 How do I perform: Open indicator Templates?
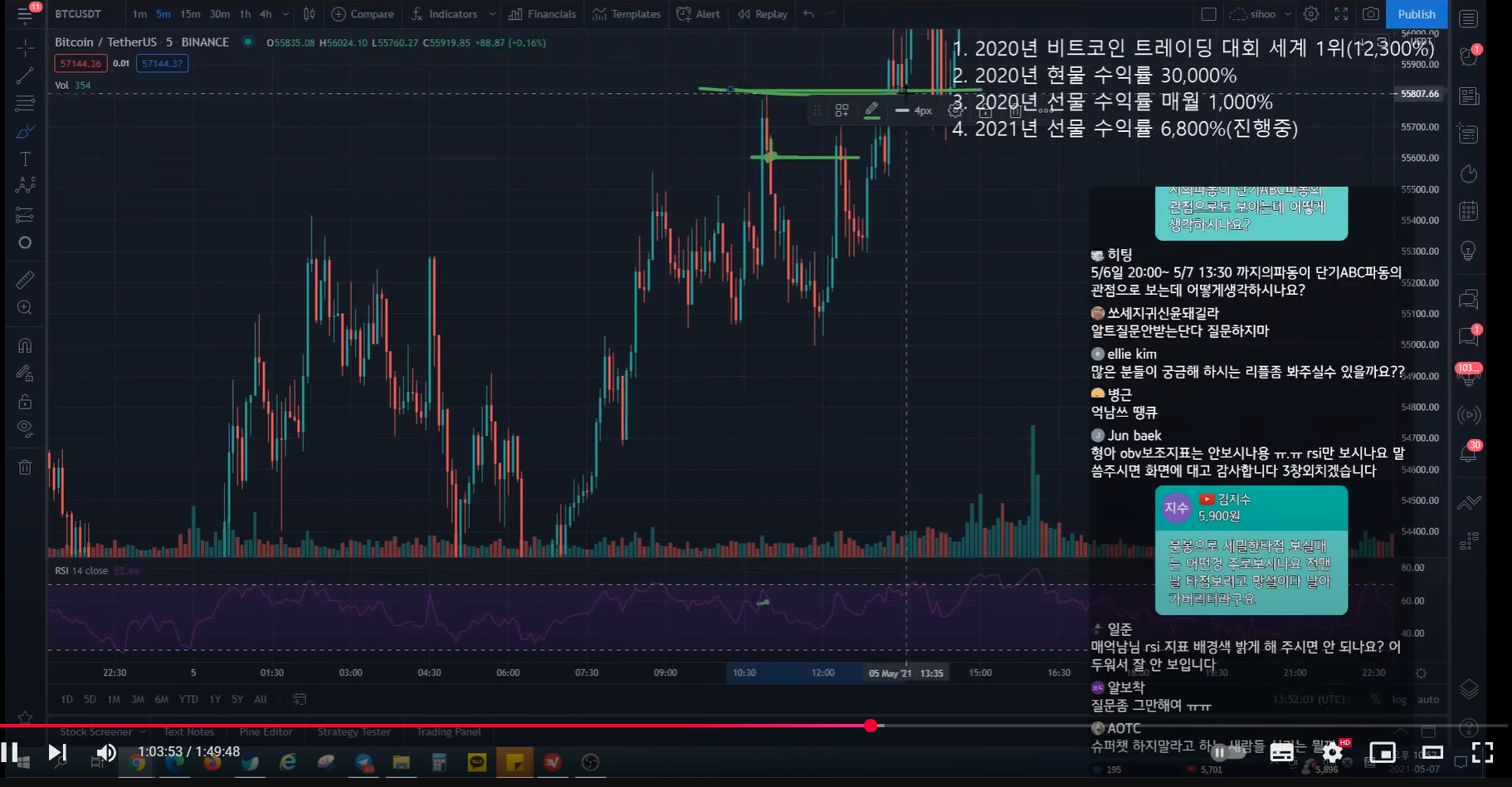627,14
